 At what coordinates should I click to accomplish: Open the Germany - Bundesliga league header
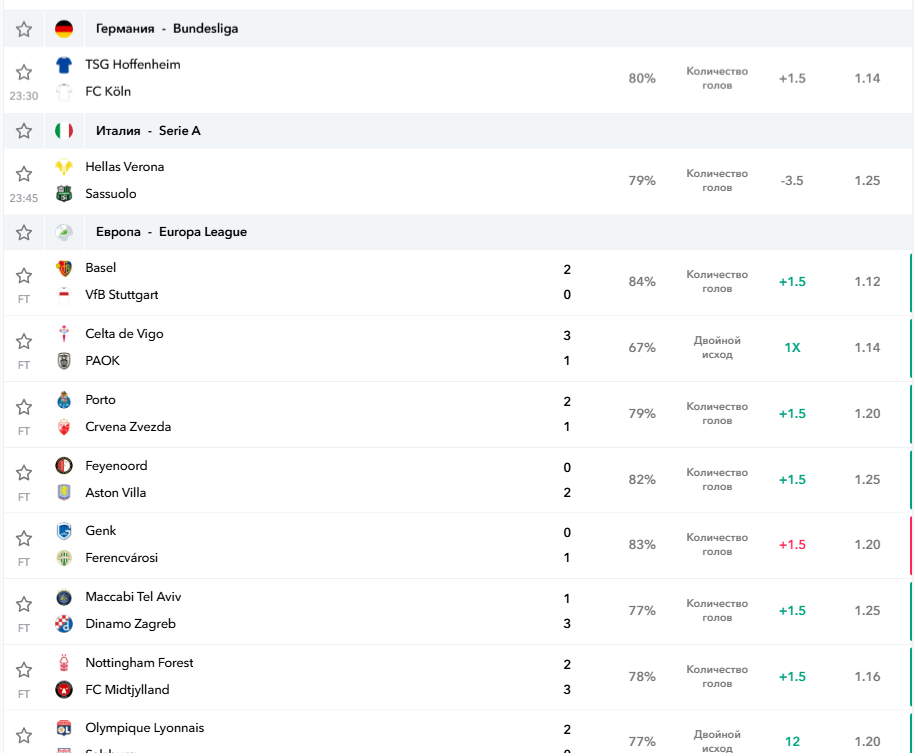166,29
